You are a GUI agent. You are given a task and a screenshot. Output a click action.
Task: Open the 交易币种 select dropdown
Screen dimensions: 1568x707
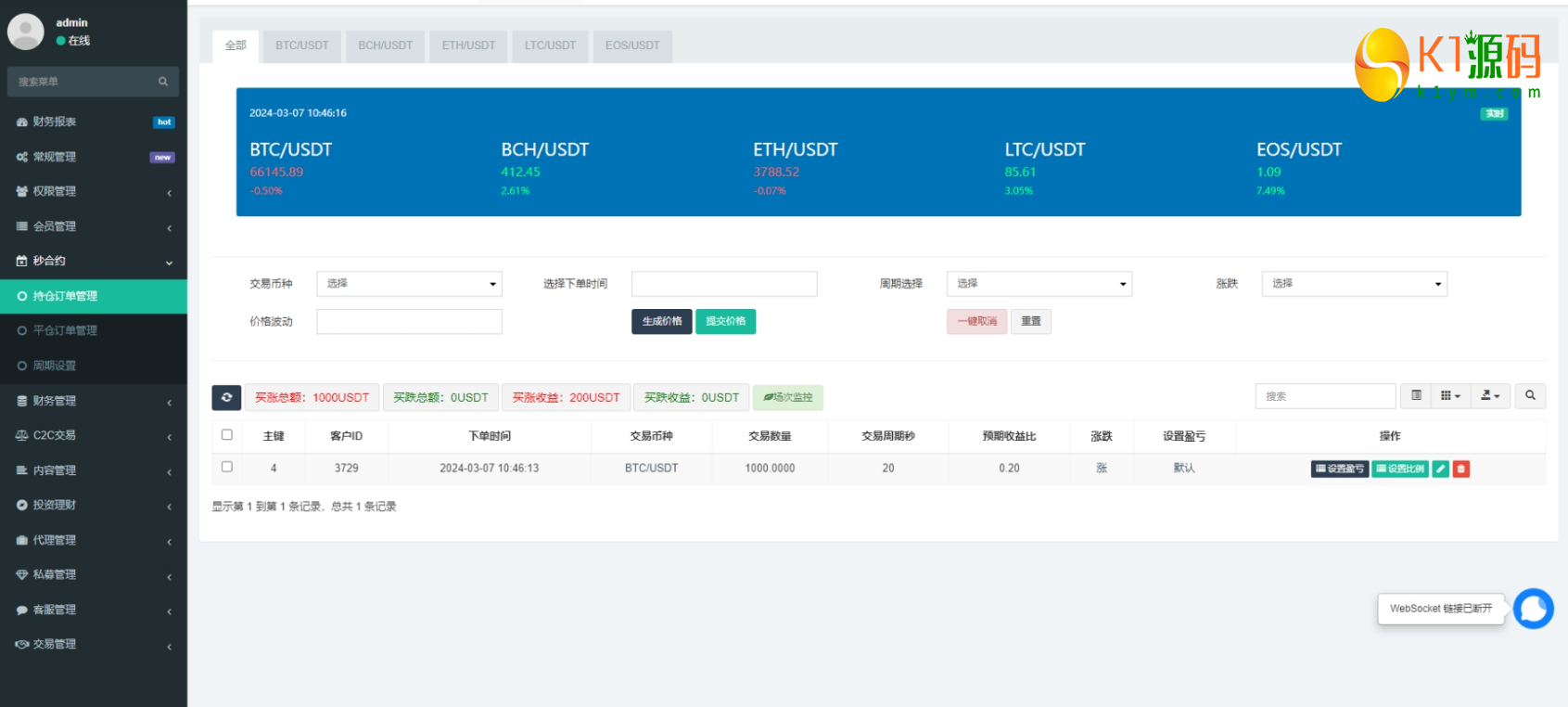[x=409, y=284]
